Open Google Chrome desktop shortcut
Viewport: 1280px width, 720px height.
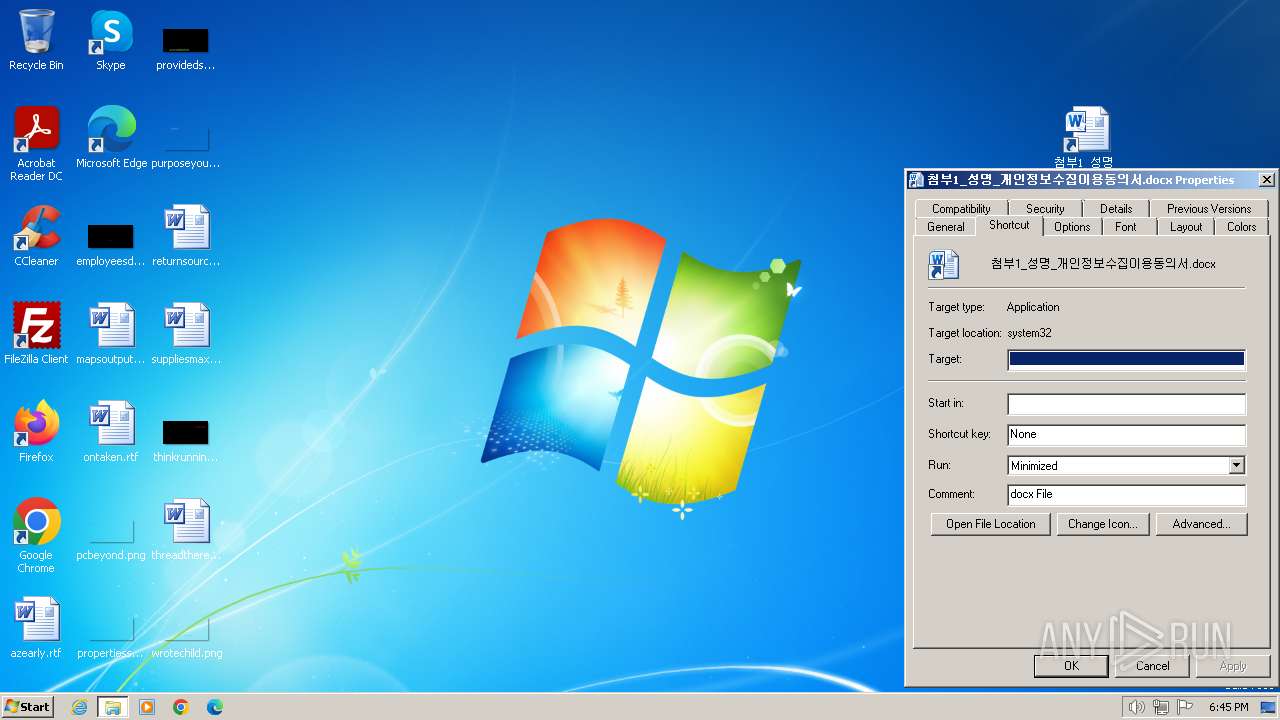point(36,536)
